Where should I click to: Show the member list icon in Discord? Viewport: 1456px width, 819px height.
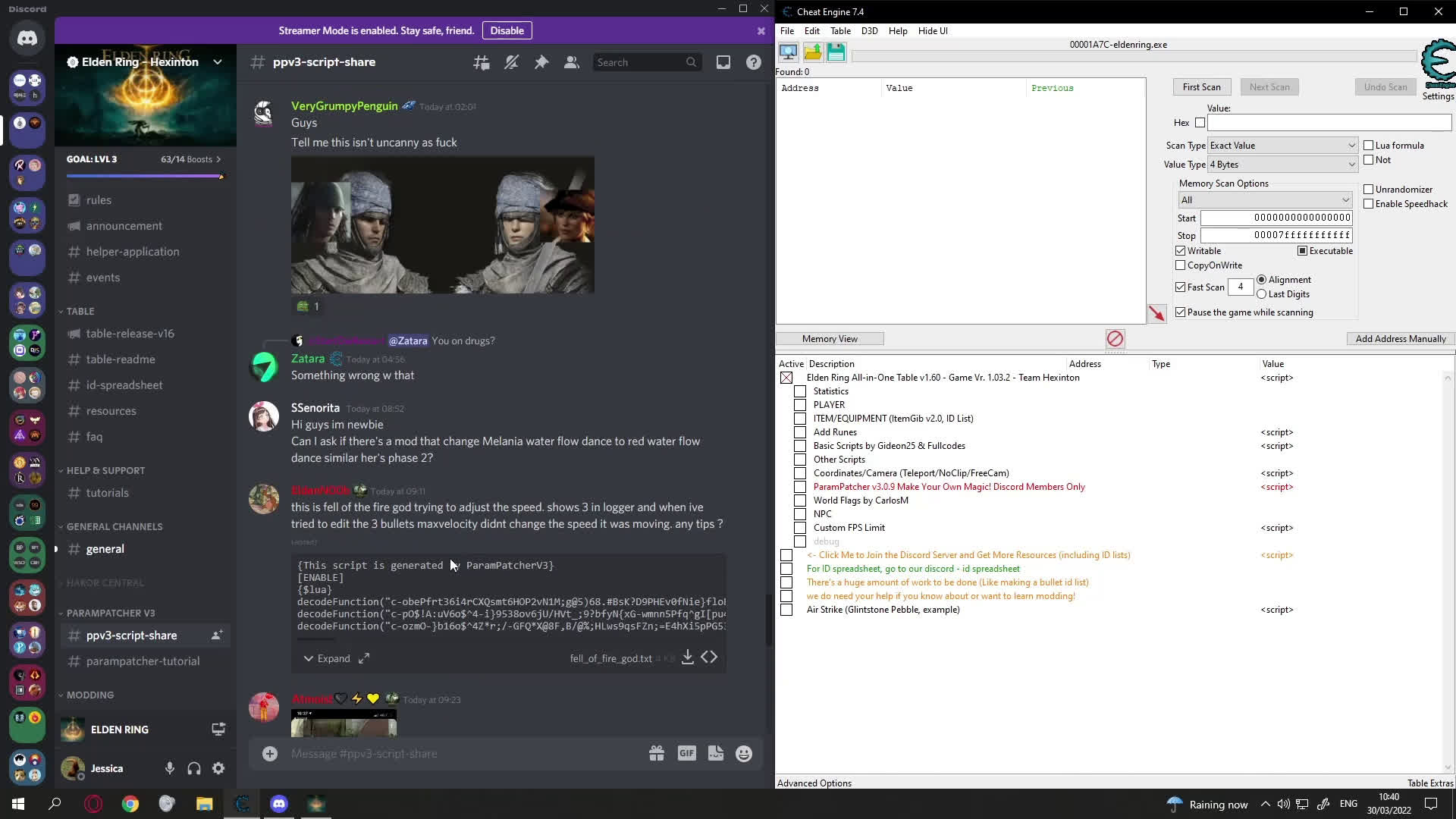coord(572,62)
